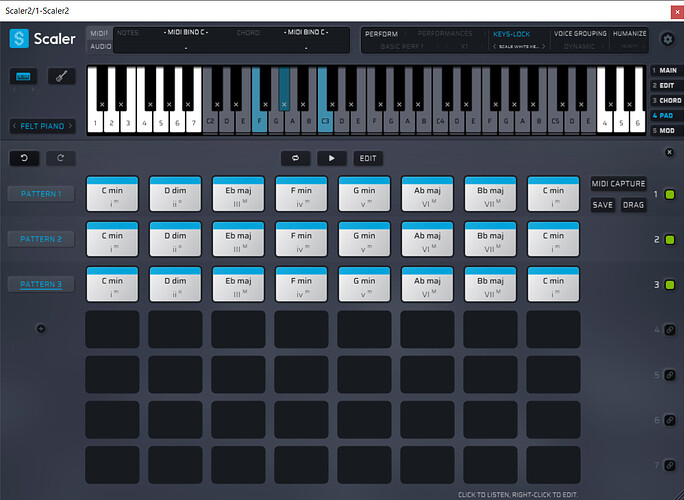The image size is (684, 500).
Task: Click the undo arrow button
Action: (24, 158)
